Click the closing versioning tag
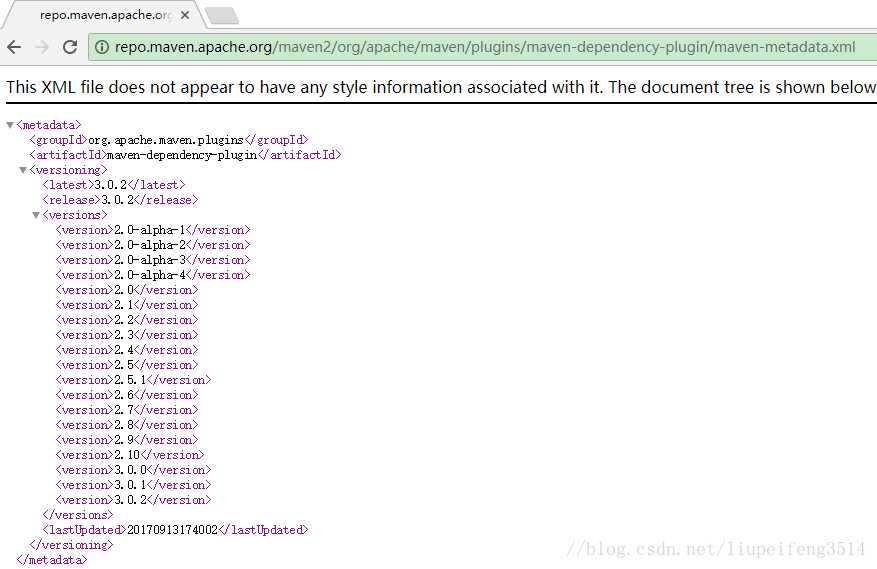877x569 pixels. [71, 545]
